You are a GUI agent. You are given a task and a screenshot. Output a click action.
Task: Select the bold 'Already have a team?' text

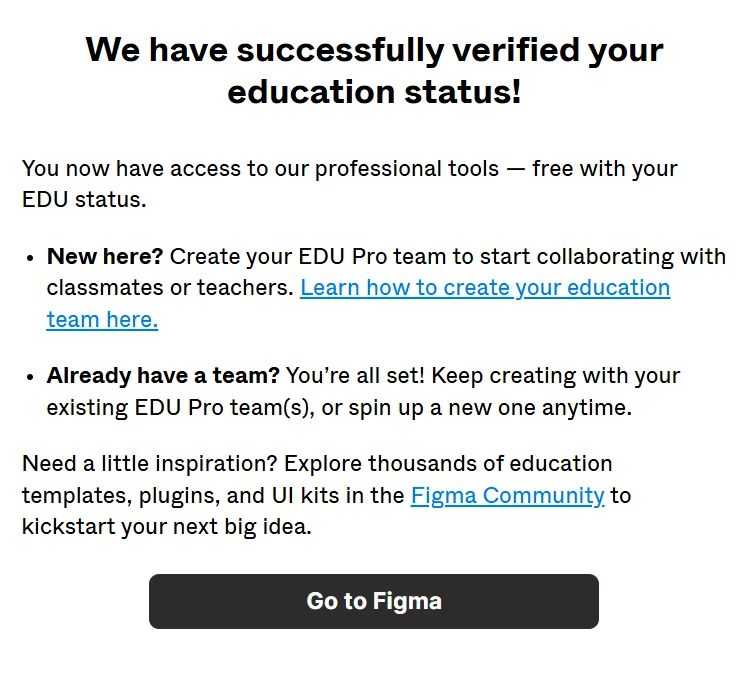[x=163, y=375]
